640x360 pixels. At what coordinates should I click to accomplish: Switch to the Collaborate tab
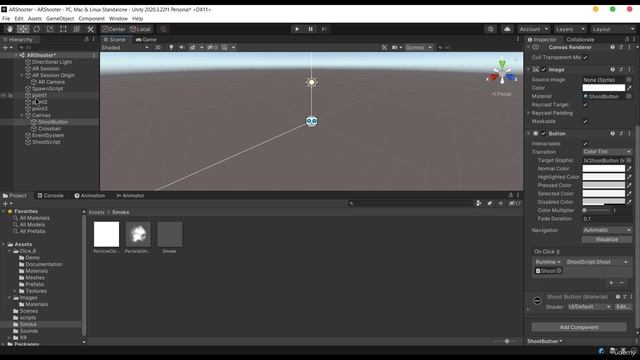pyautogui.click(x=580, y=40)
